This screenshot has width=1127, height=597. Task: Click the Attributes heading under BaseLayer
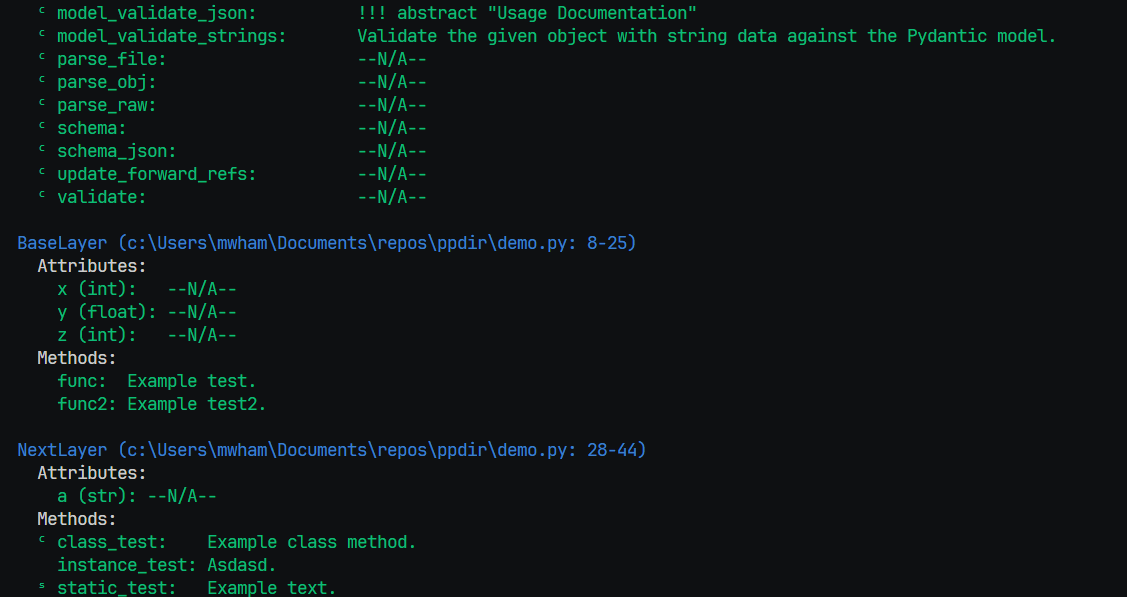(92, 266)
